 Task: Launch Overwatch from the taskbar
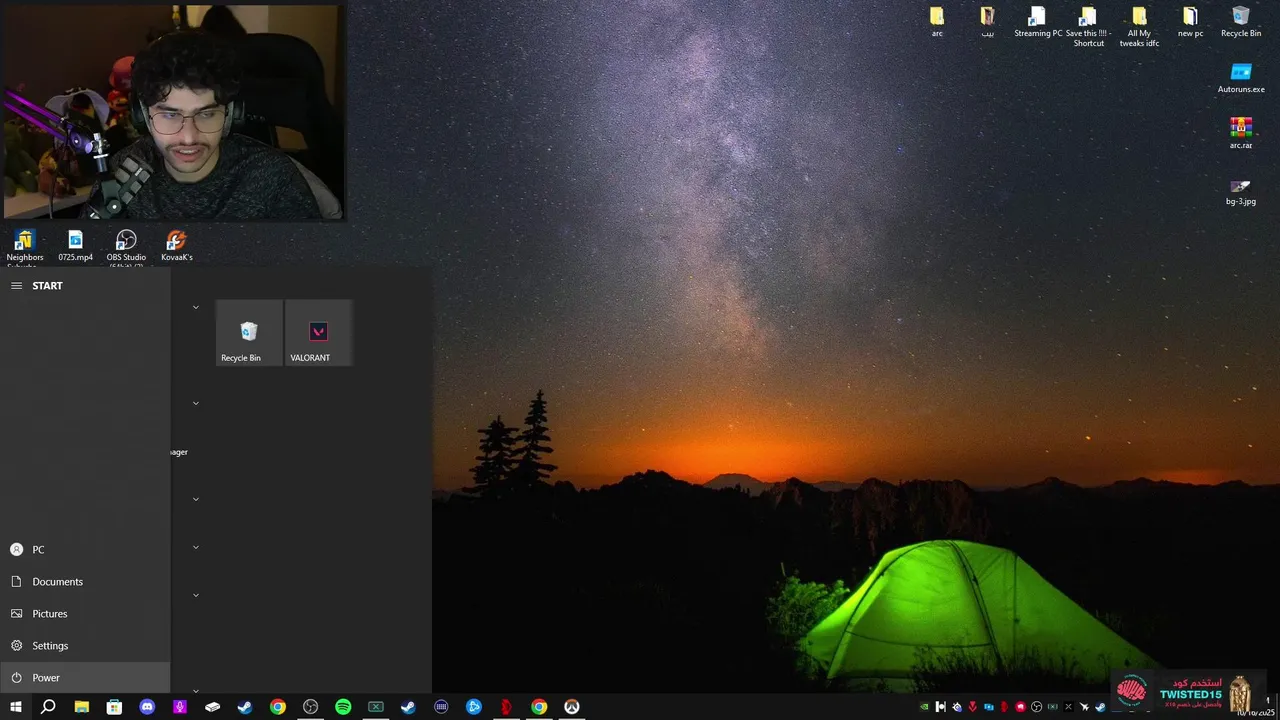[572, 707]
